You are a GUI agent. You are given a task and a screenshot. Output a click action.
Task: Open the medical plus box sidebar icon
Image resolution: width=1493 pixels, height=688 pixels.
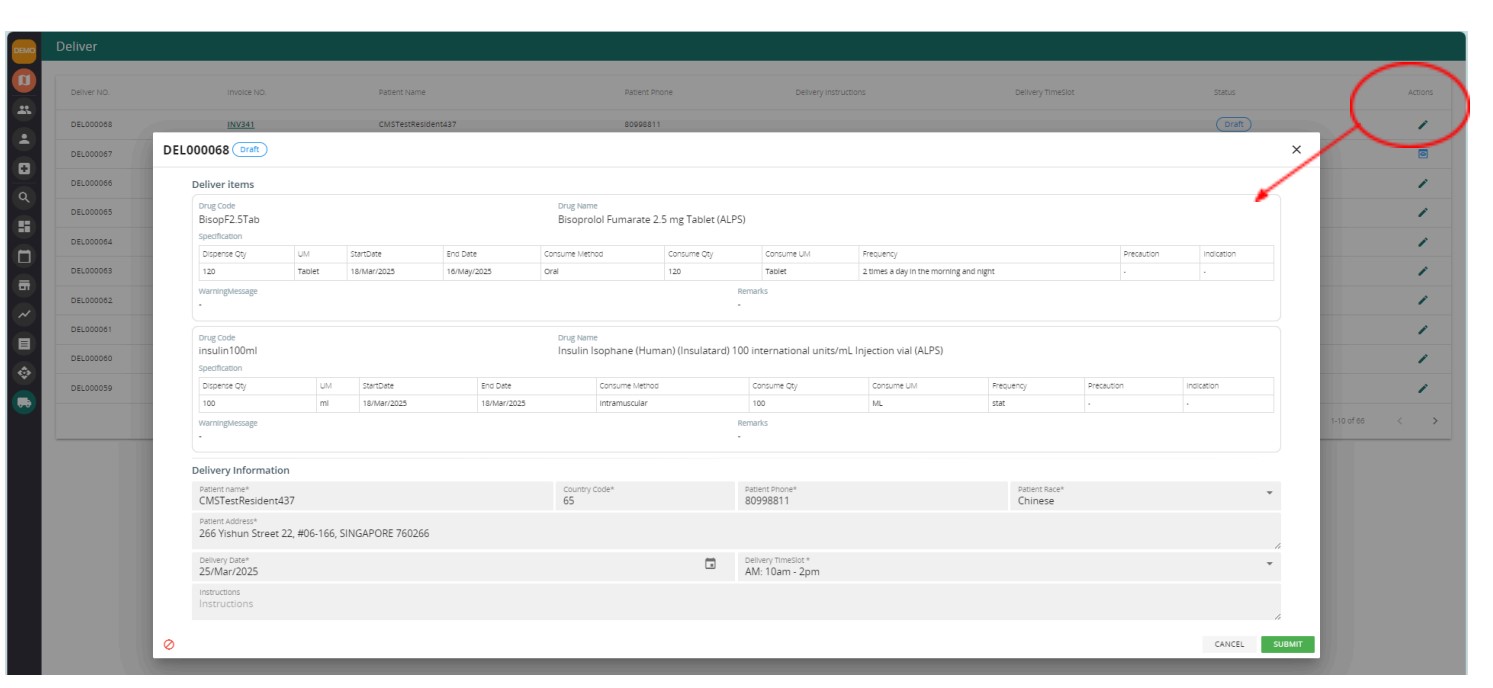coord(24,169)
